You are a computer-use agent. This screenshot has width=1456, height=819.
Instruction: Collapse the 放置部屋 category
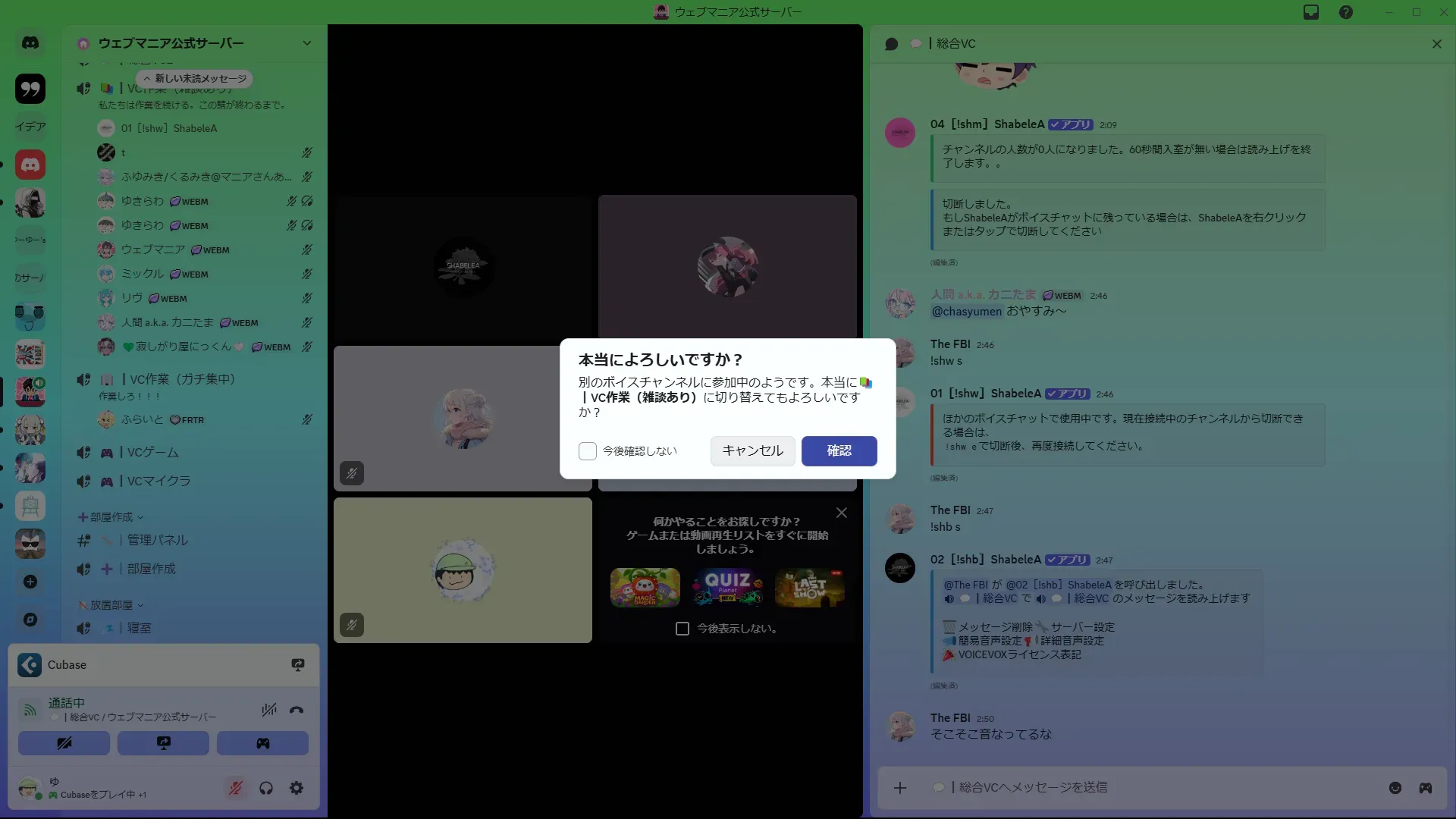pos(111,605)
